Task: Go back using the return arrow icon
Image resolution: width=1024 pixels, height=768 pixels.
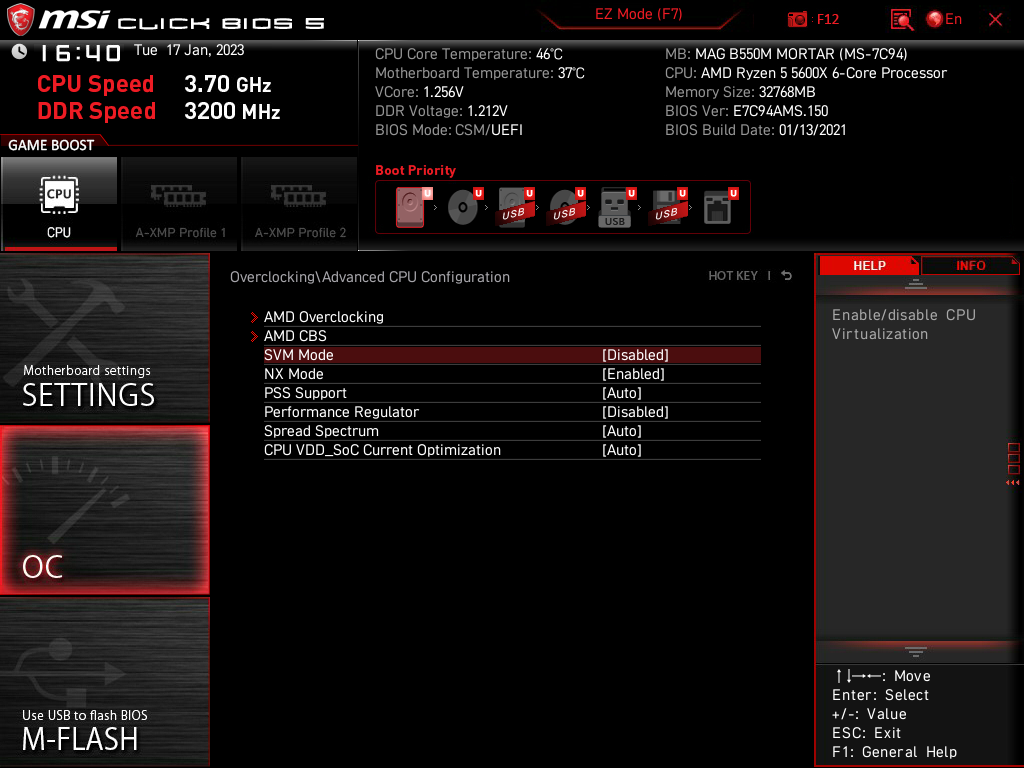Action: 786,276
